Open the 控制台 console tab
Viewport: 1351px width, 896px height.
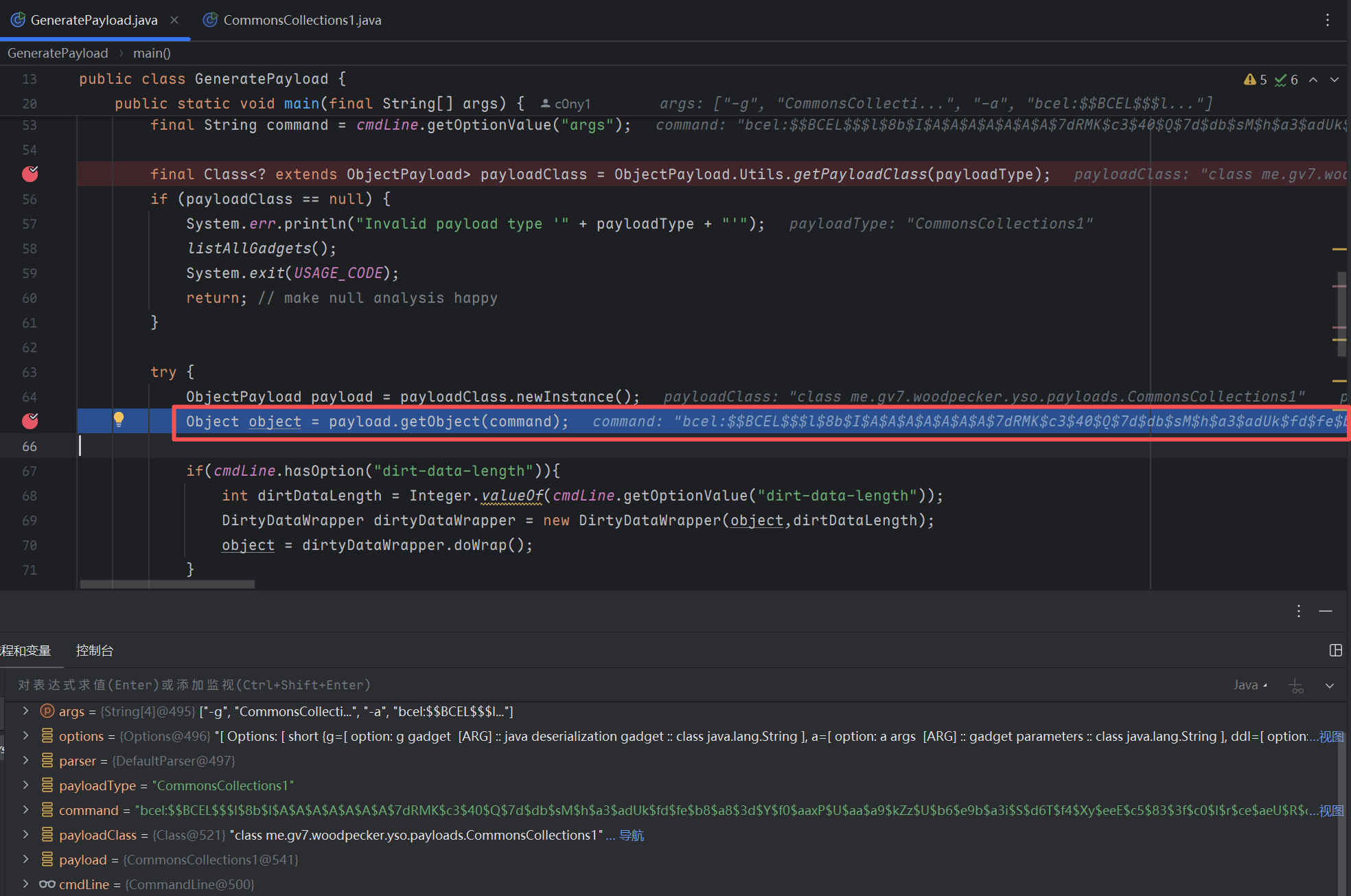tap(95, 650)
